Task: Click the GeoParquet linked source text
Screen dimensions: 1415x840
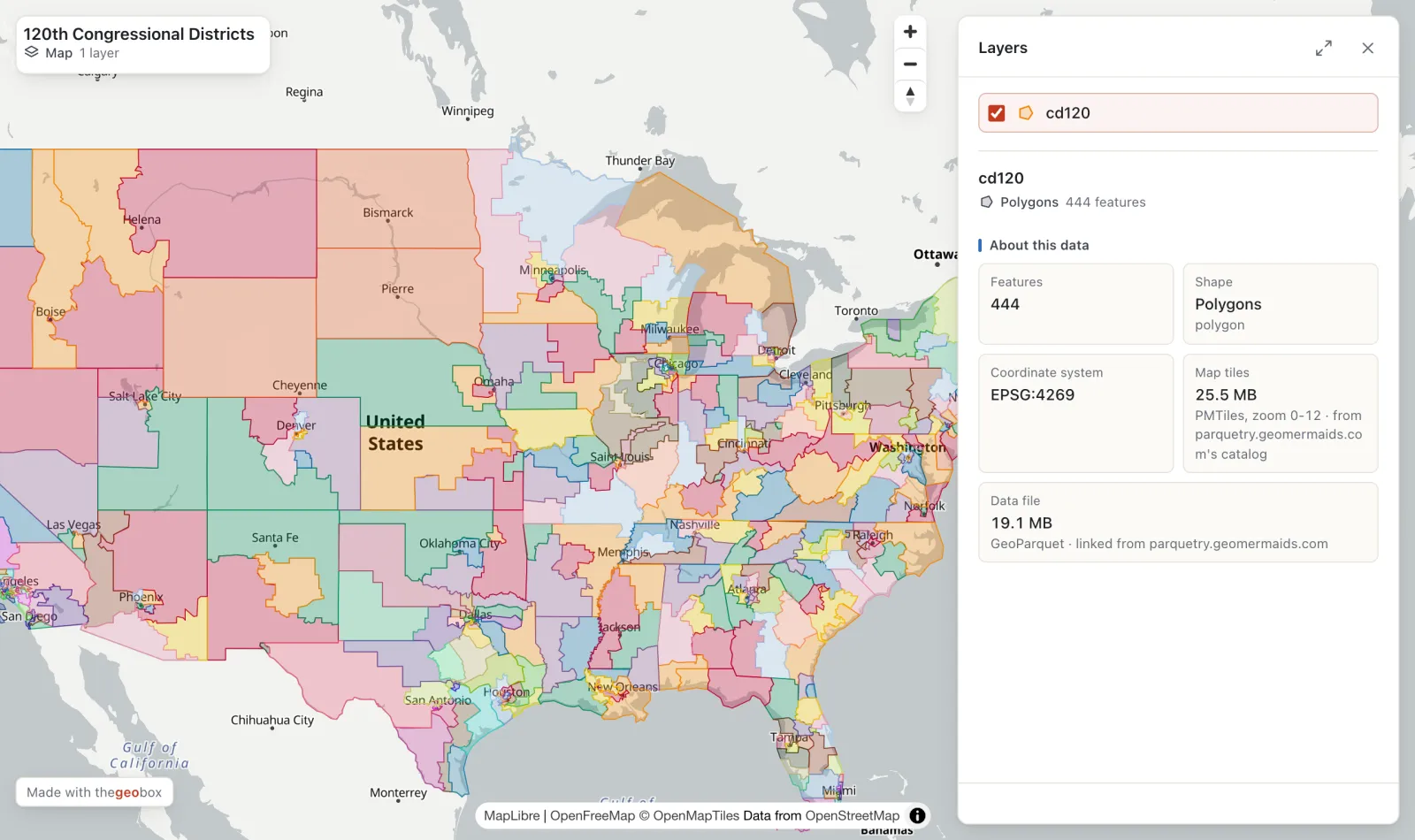Action: [x=1159, y=544]
